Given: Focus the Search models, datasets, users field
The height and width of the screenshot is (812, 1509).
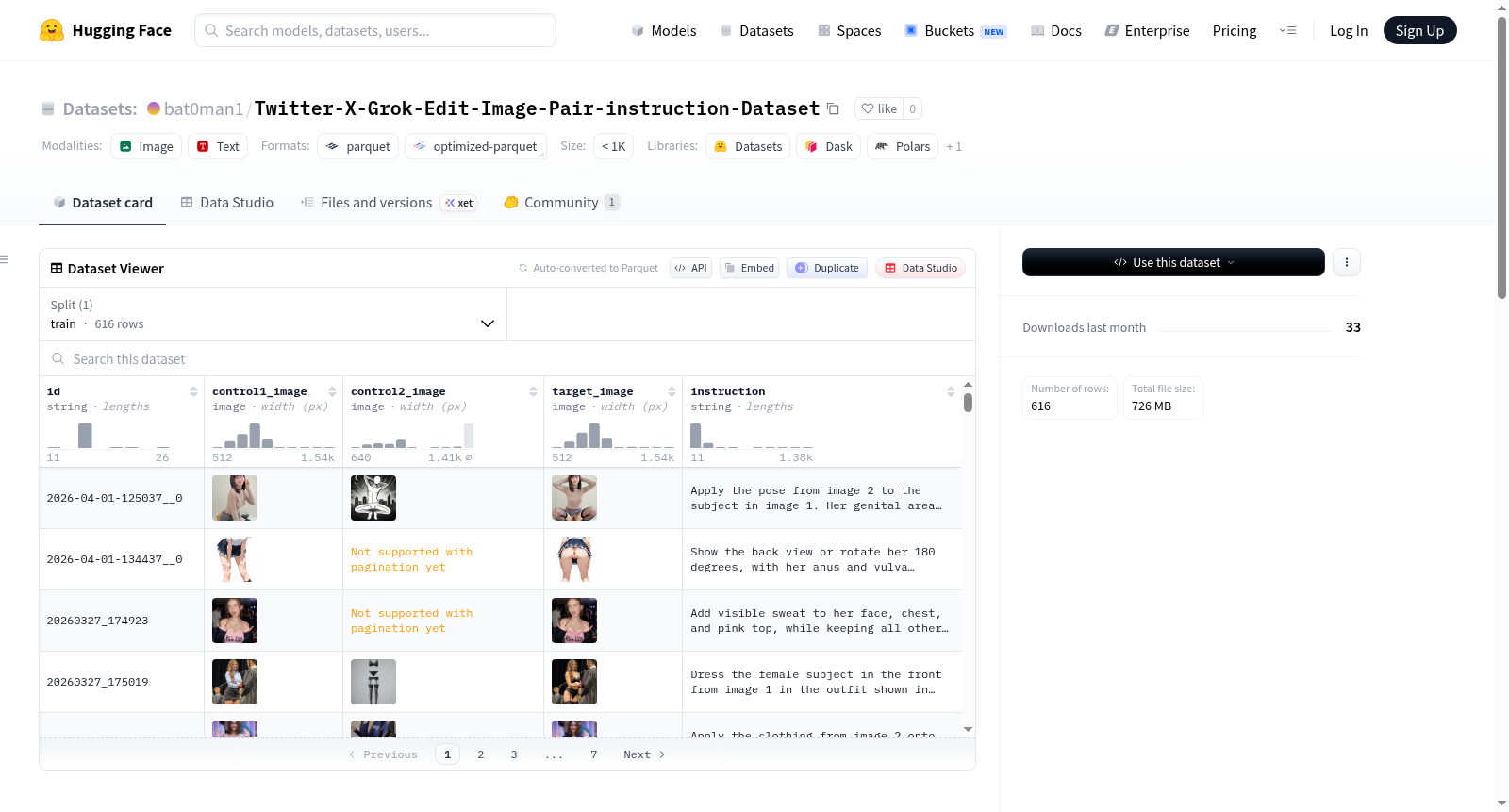Looking at the screenshot, I should point(375,30).
